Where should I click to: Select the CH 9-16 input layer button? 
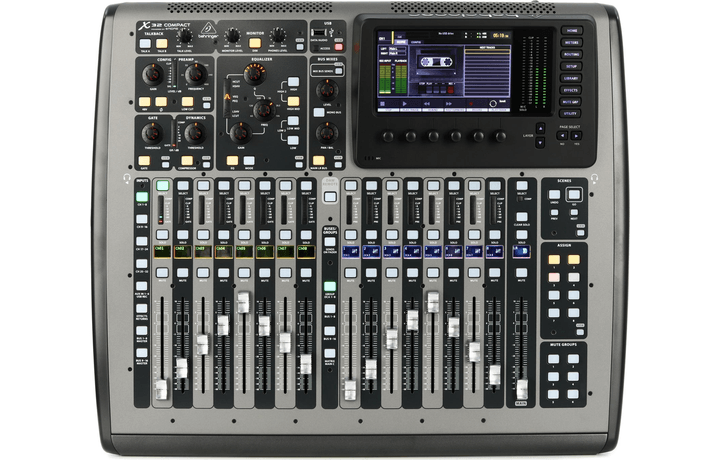(142, 219)
